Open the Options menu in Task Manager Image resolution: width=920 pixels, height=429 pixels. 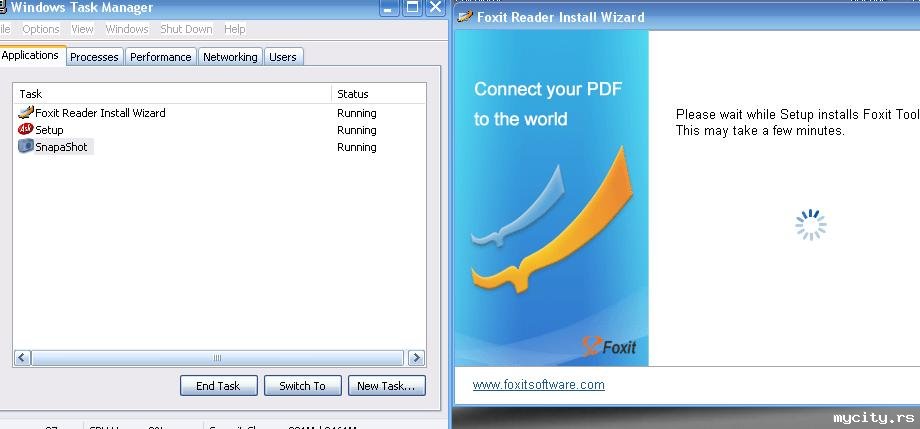click(40, 29)
